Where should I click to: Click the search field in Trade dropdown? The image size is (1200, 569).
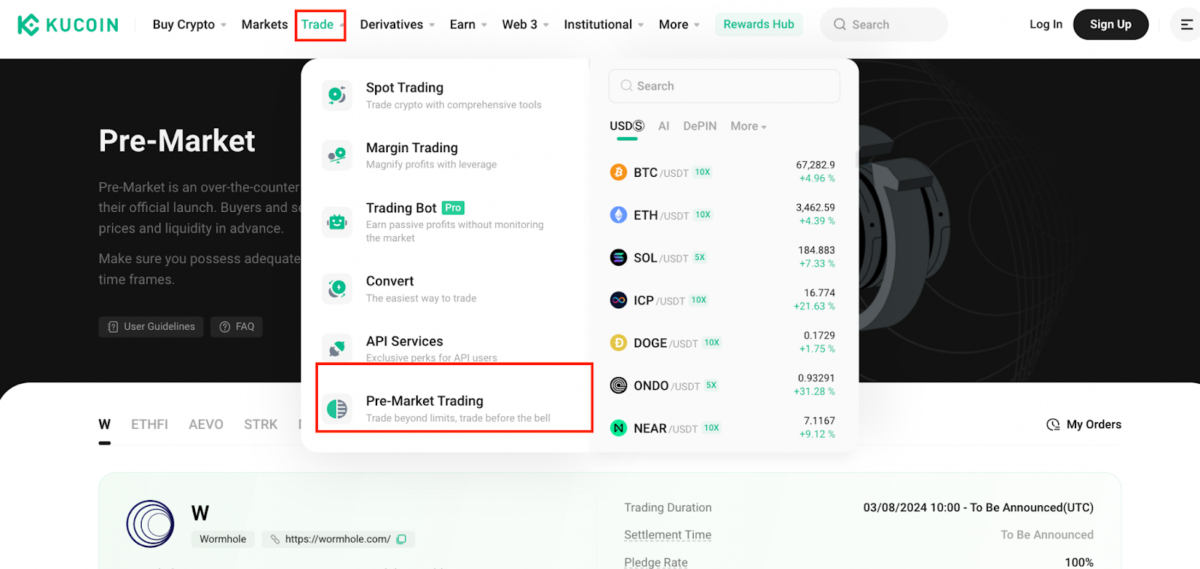tap(724, 86)
